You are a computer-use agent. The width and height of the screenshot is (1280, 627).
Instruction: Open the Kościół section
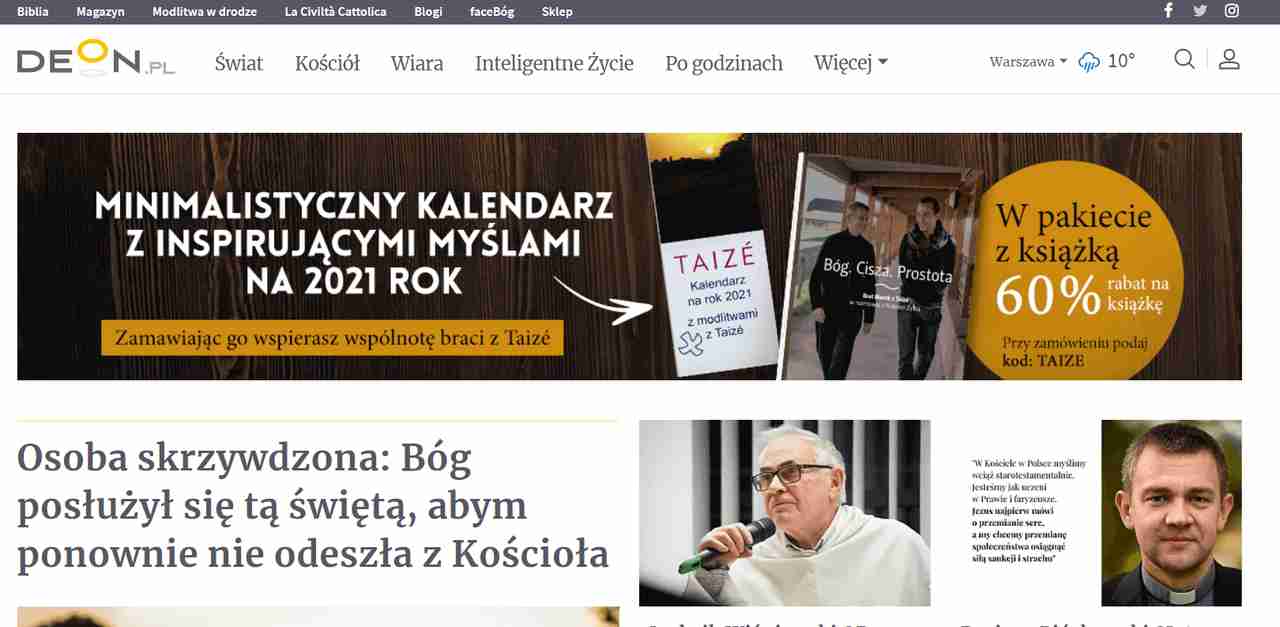[327, 63]
